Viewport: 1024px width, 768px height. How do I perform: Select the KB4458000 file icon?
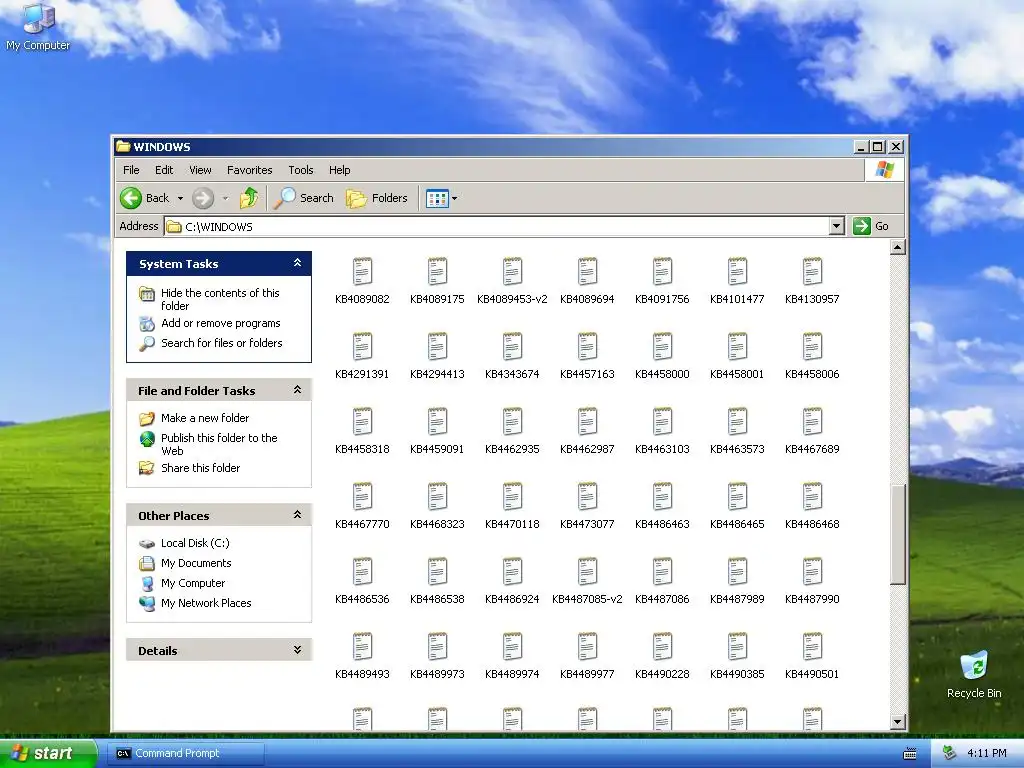tap(662, 346)
